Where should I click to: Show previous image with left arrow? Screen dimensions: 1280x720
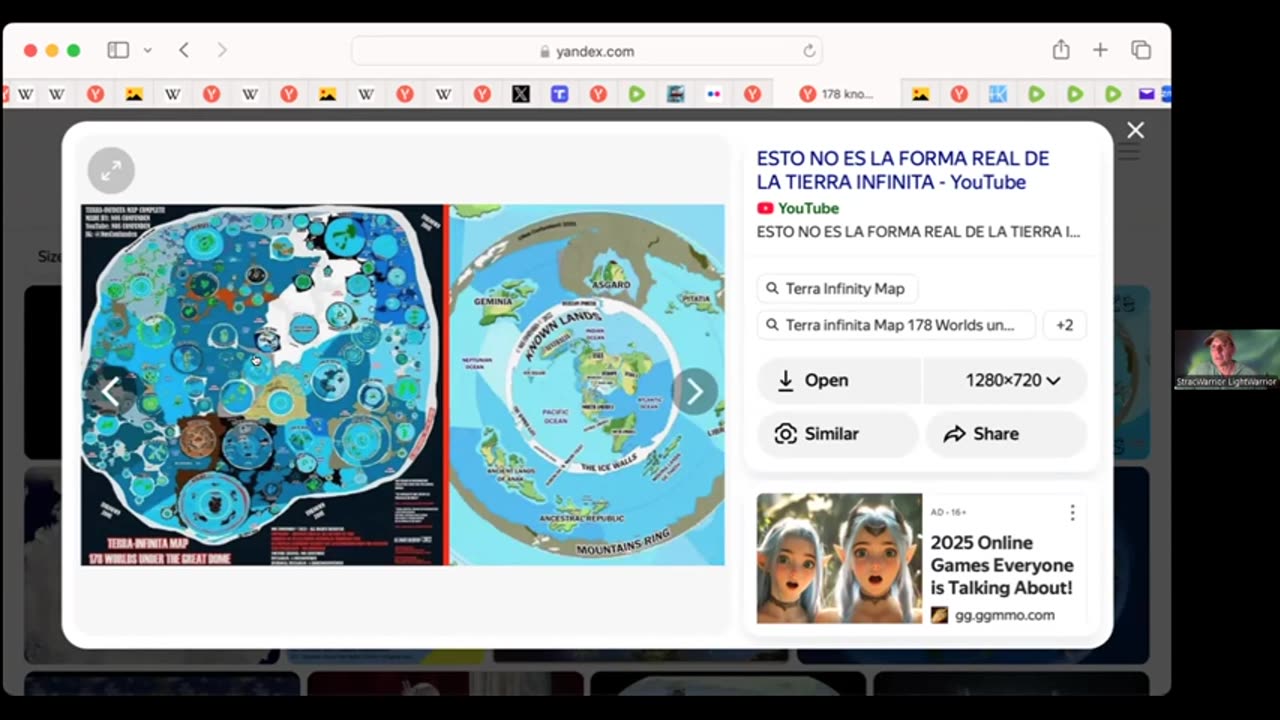pos(111,391)
